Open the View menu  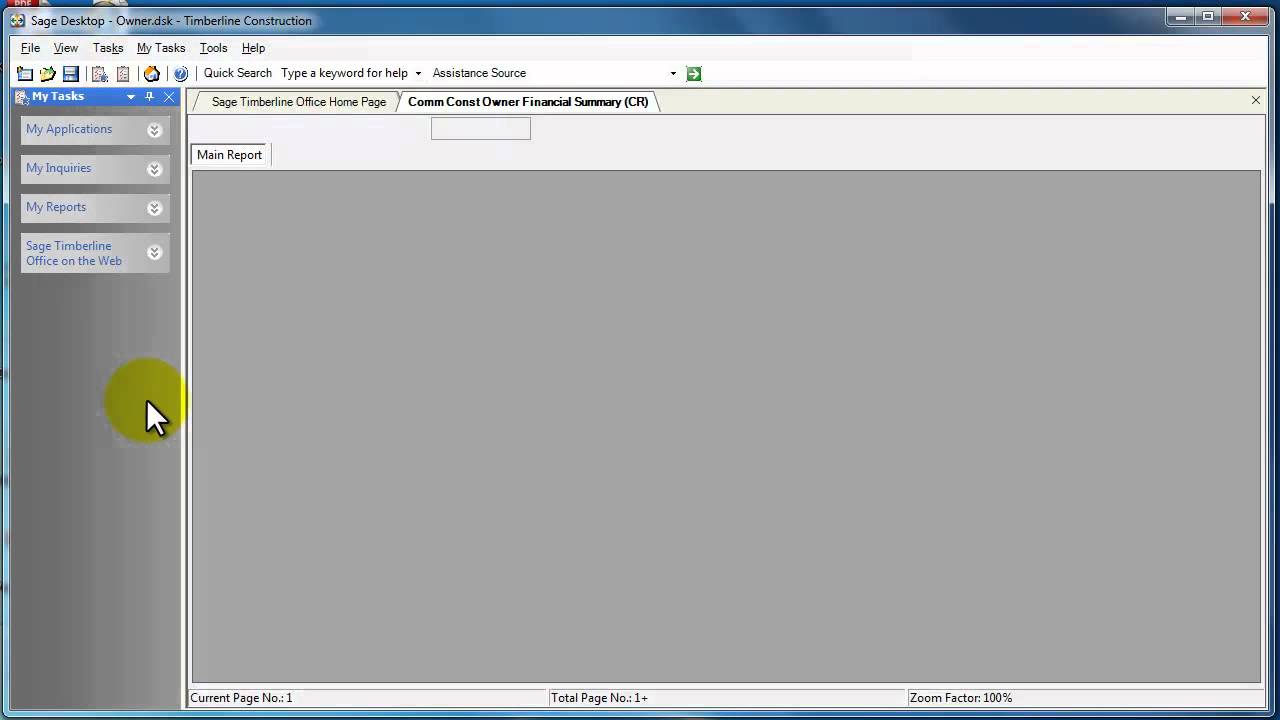[x=66, y=48]
